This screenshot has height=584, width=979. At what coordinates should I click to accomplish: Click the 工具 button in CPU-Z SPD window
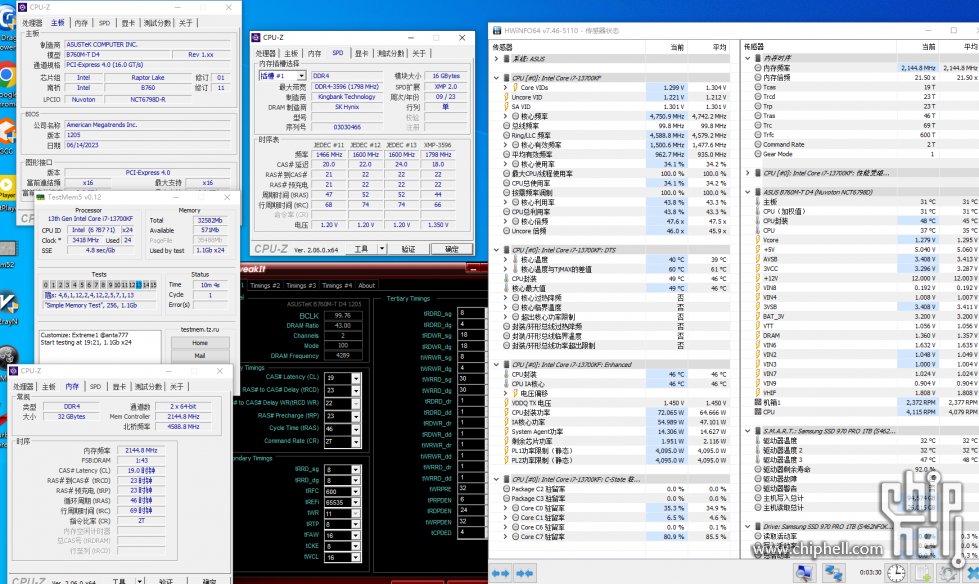(x=362, y=249)
